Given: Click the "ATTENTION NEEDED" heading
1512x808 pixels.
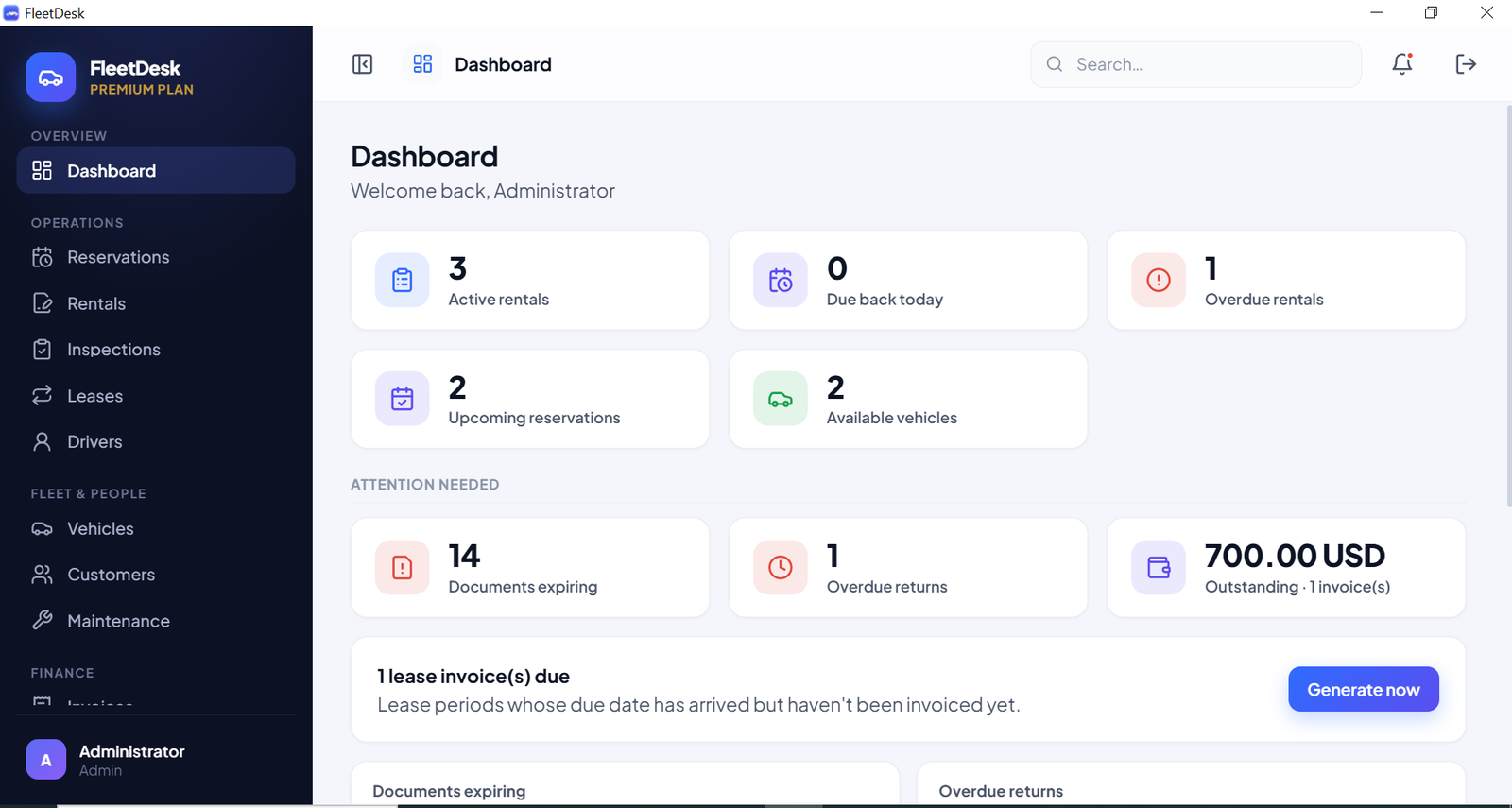Looking at the screenshot, I should click(425, 485).
